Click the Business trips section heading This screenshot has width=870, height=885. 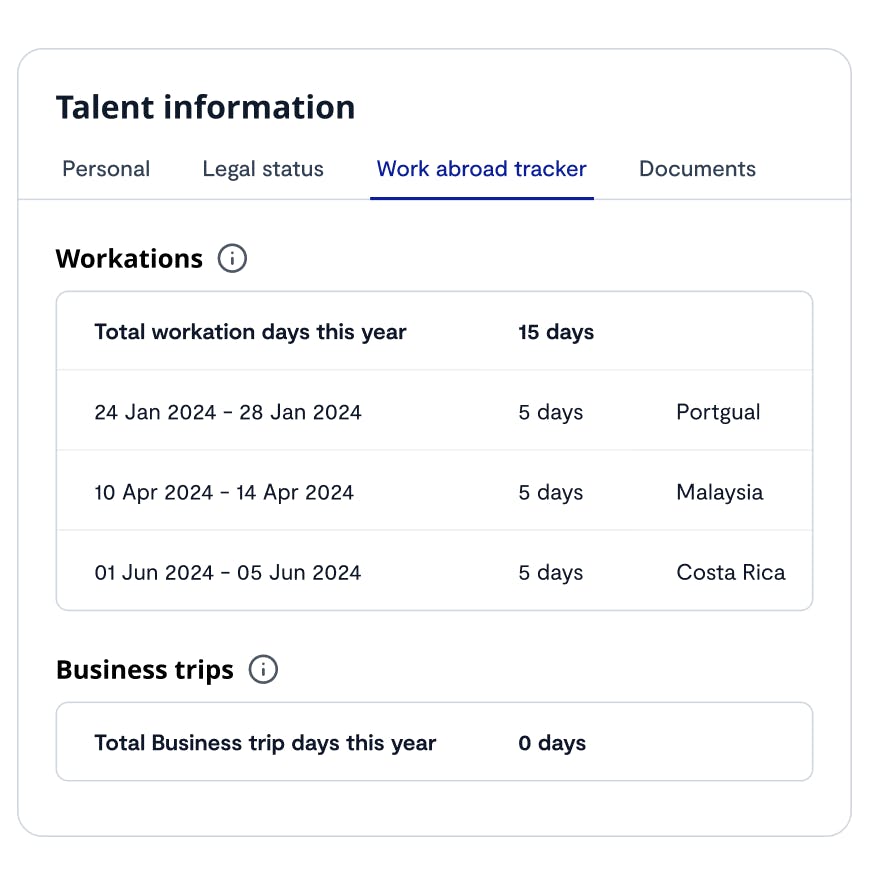[145, 670]
